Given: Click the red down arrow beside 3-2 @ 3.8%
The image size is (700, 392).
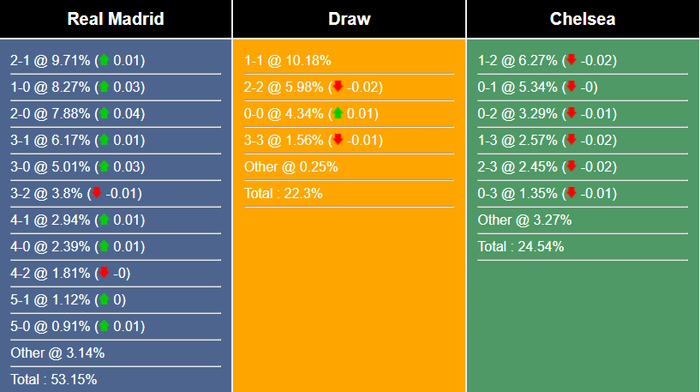Looking at the screenshot, I should tap(96, 193).
